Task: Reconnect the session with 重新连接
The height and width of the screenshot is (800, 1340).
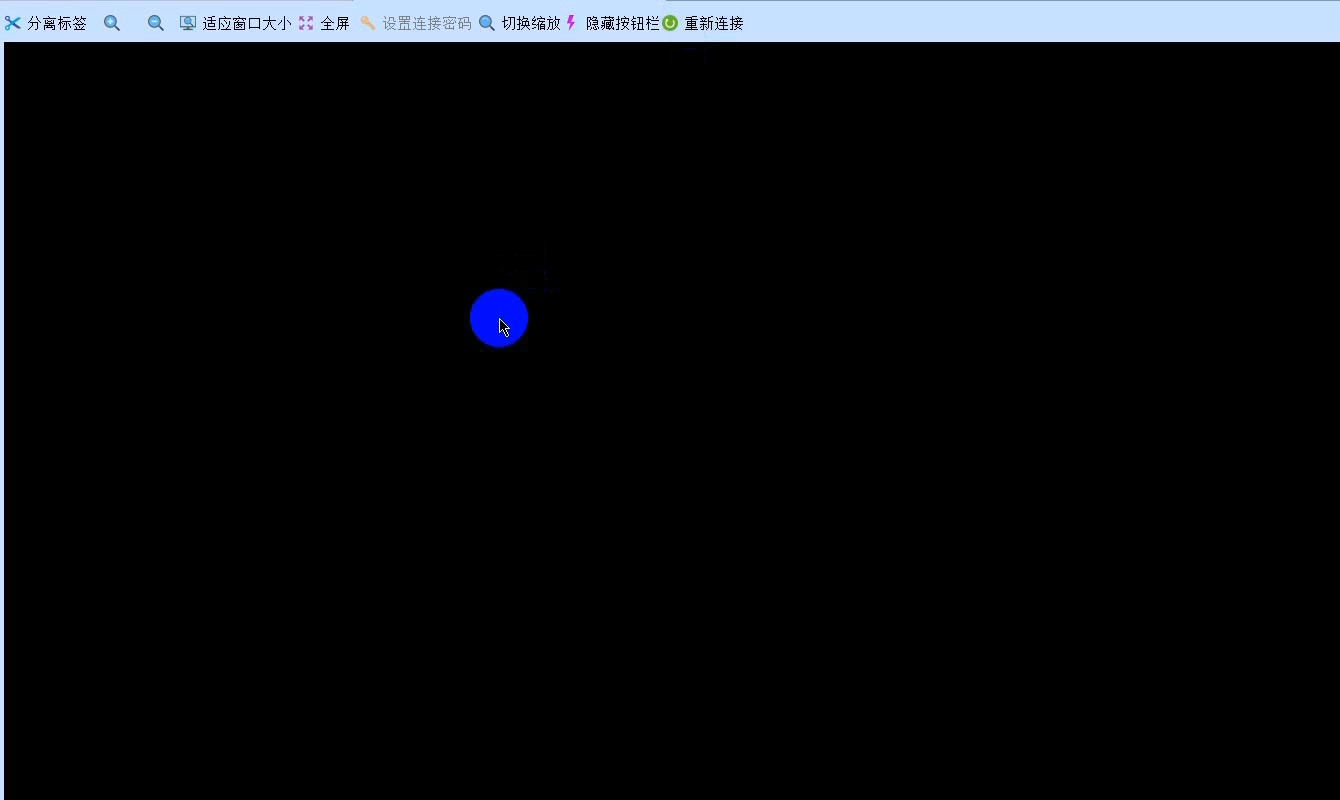Action: point(703,23)
